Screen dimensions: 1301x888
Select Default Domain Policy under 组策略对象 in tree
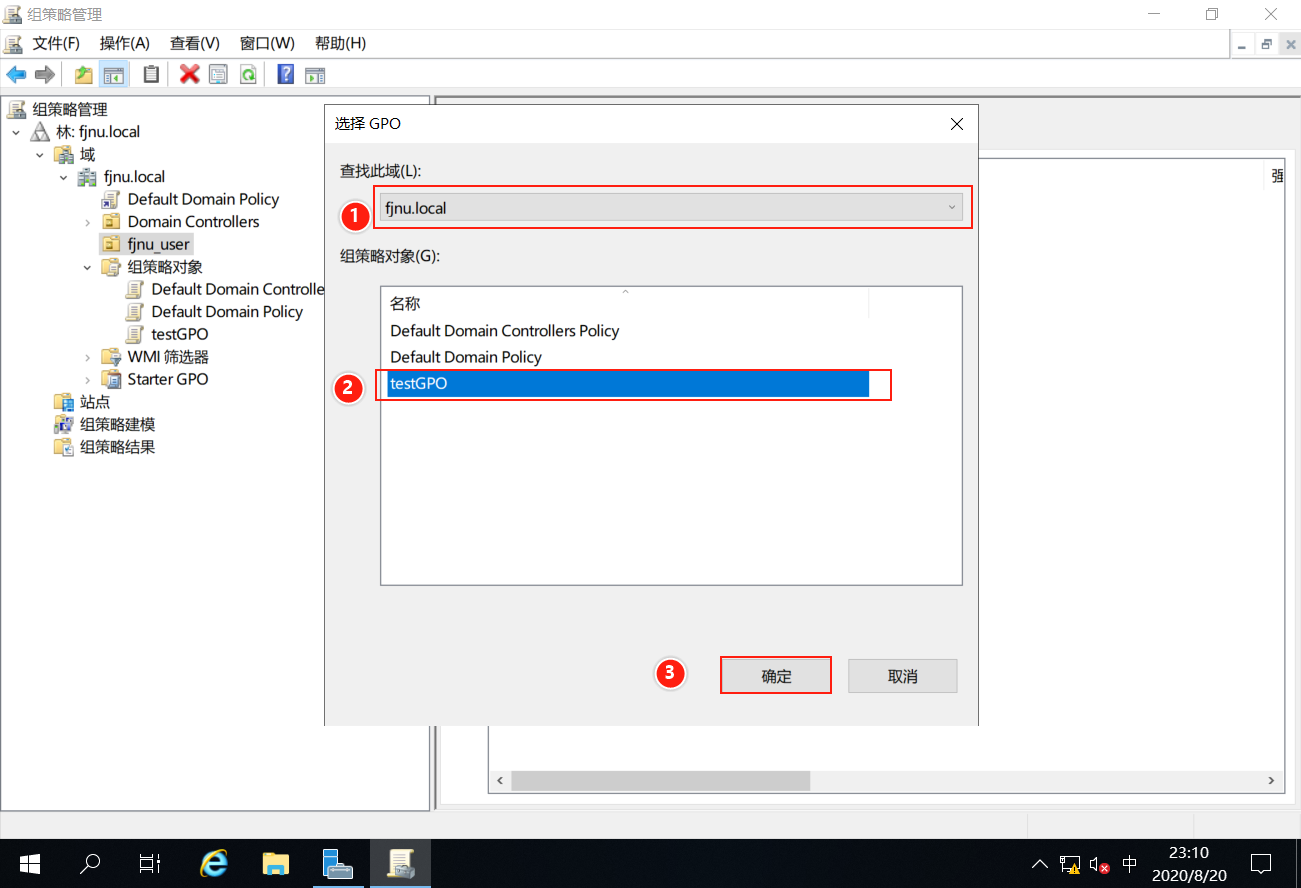pyautogui.click(x=227, y=312)
